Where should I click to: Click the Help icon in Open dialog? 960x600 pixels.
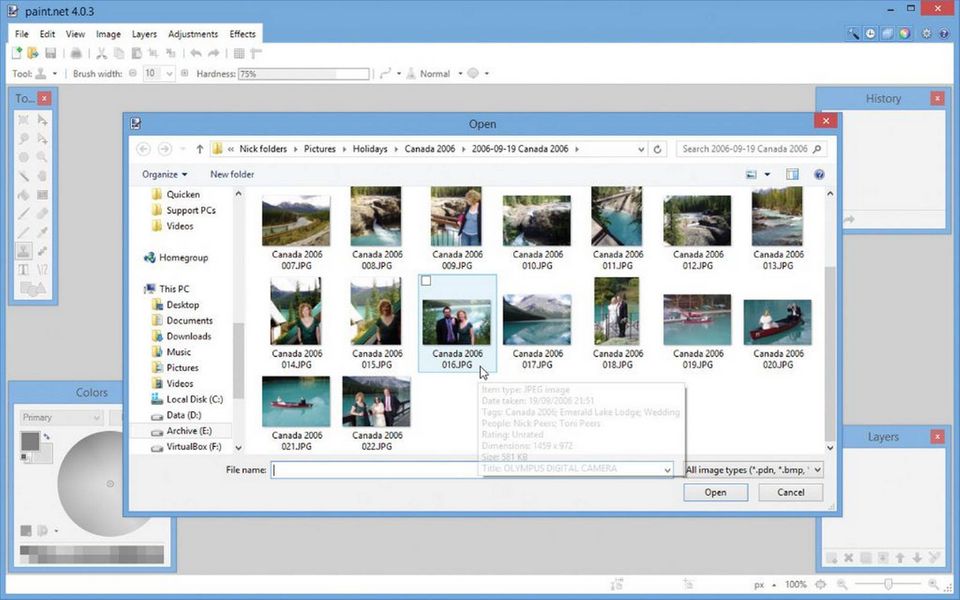[819, 174]
